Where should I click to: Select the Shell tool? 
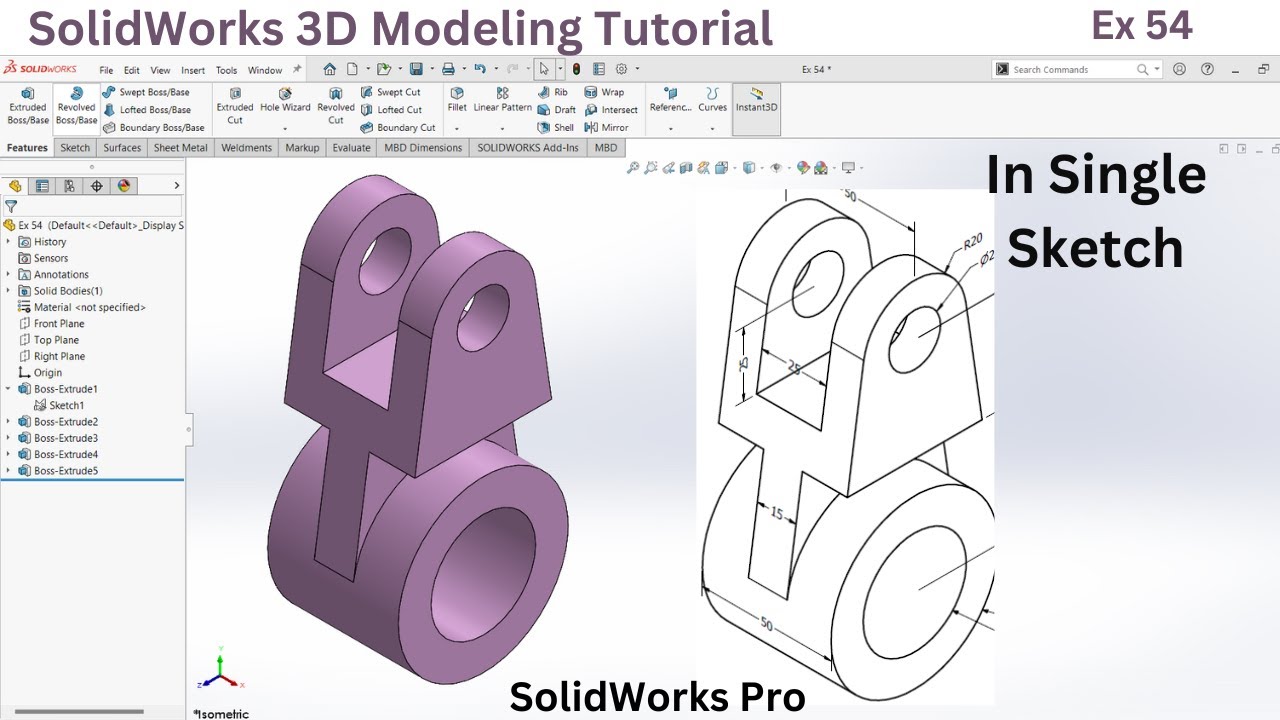pos(556,128)
